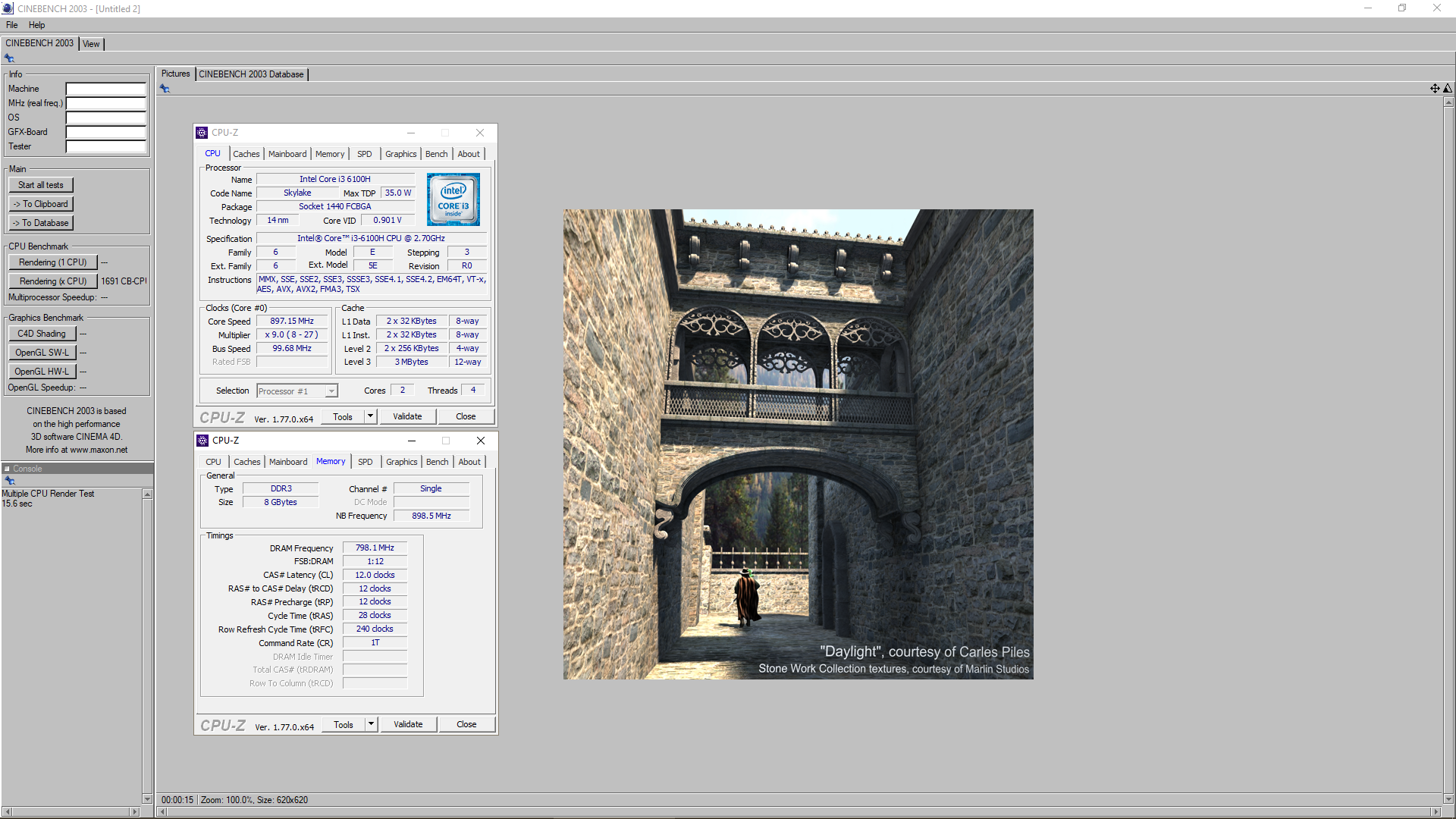
Task: Click Tools button in lower CPU-Z window
Action: pos(344,724)
